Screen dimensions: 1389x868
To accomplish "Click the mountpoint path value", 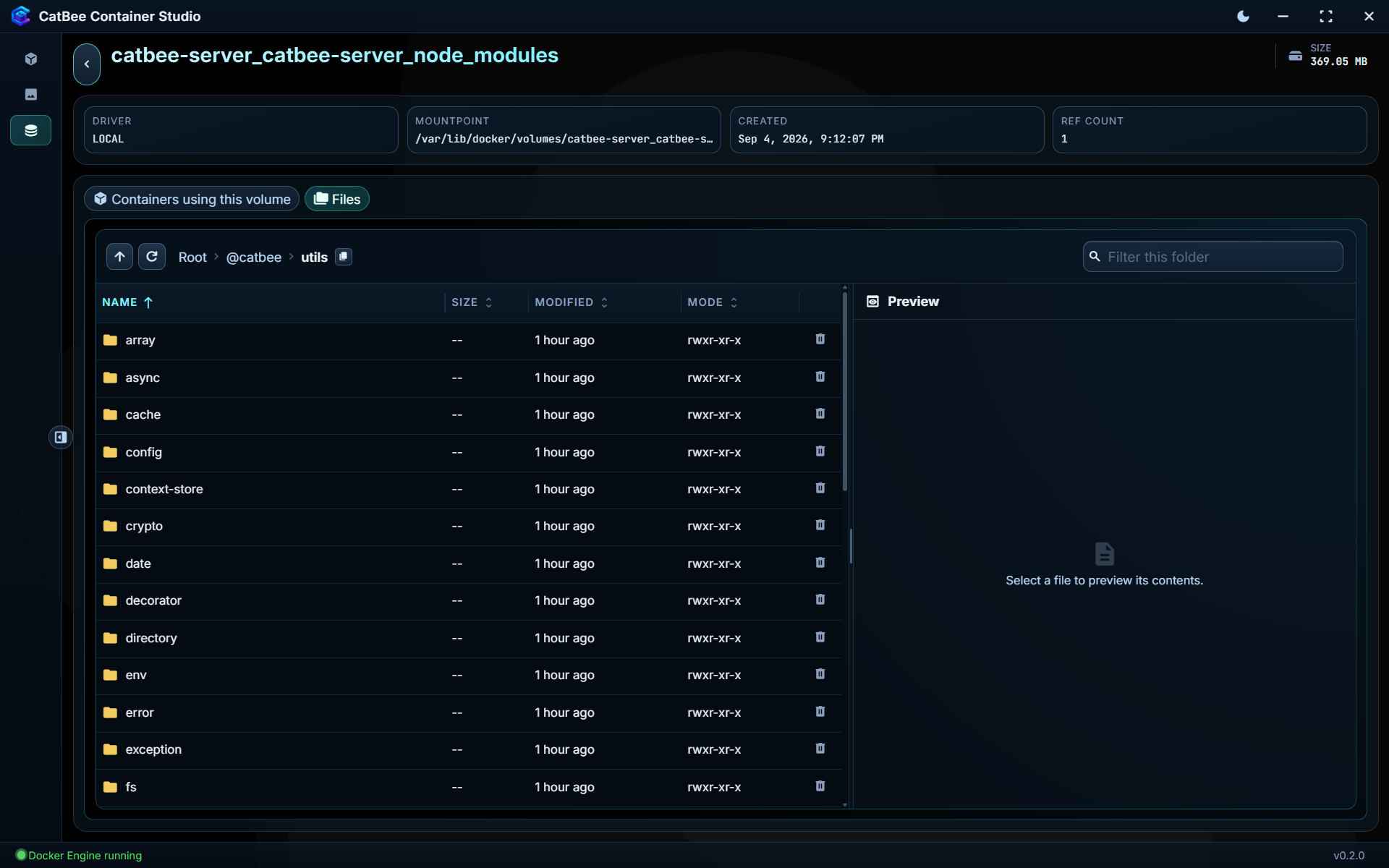I will [x=564, y=139].
